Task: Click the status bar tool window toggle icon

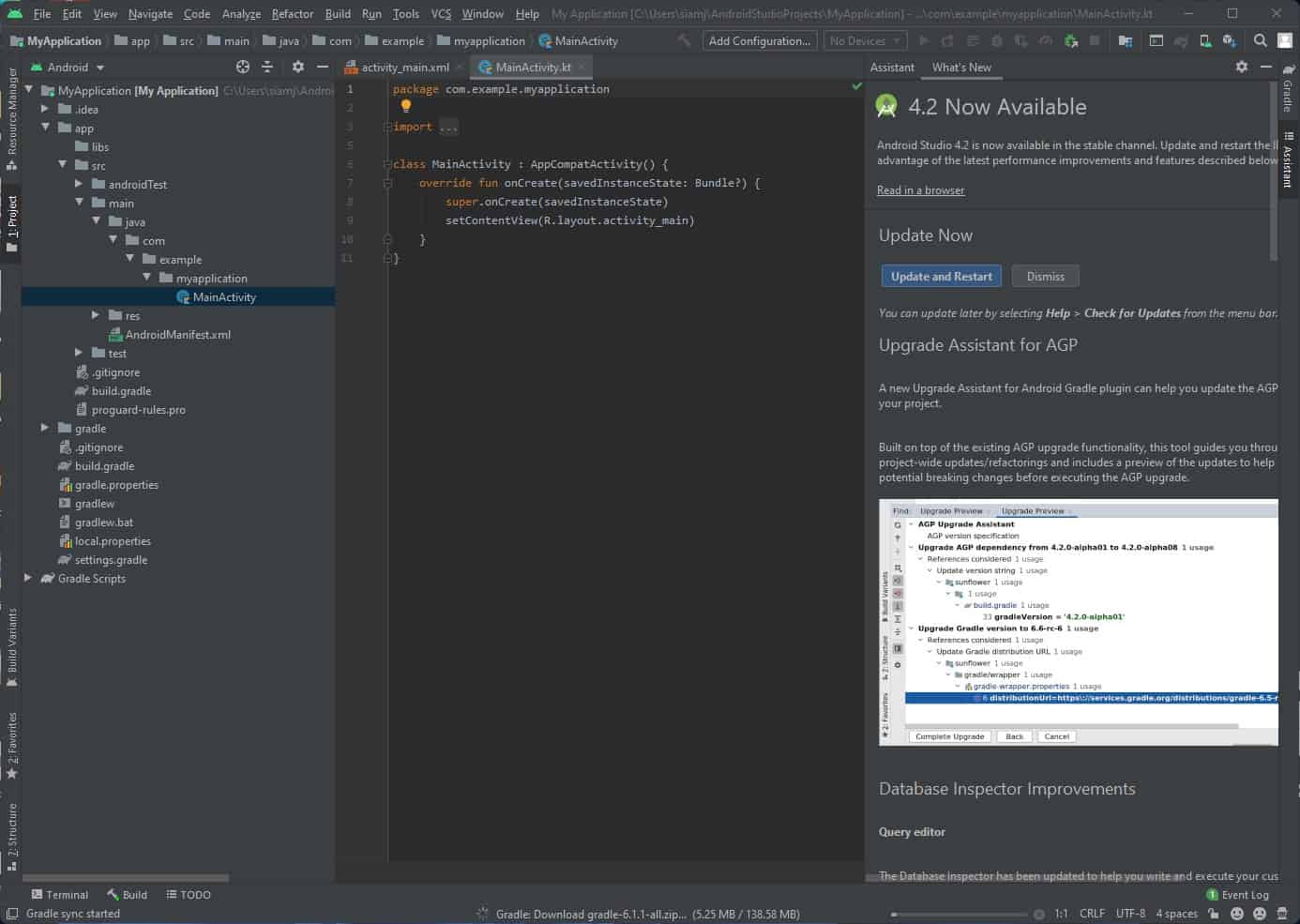Action: [x=11, y=914]
